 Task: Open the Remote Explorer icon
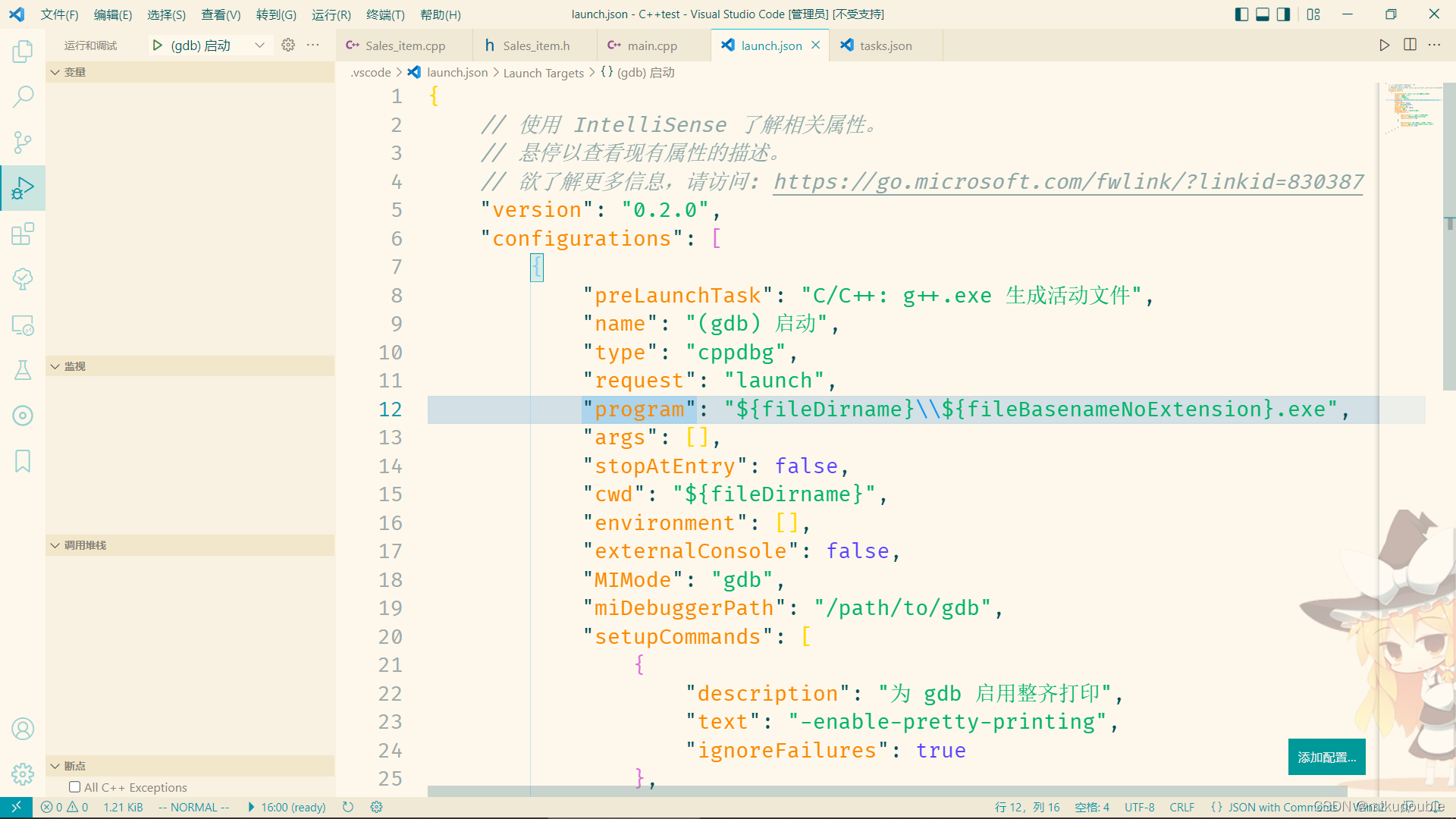click(23, 325)
